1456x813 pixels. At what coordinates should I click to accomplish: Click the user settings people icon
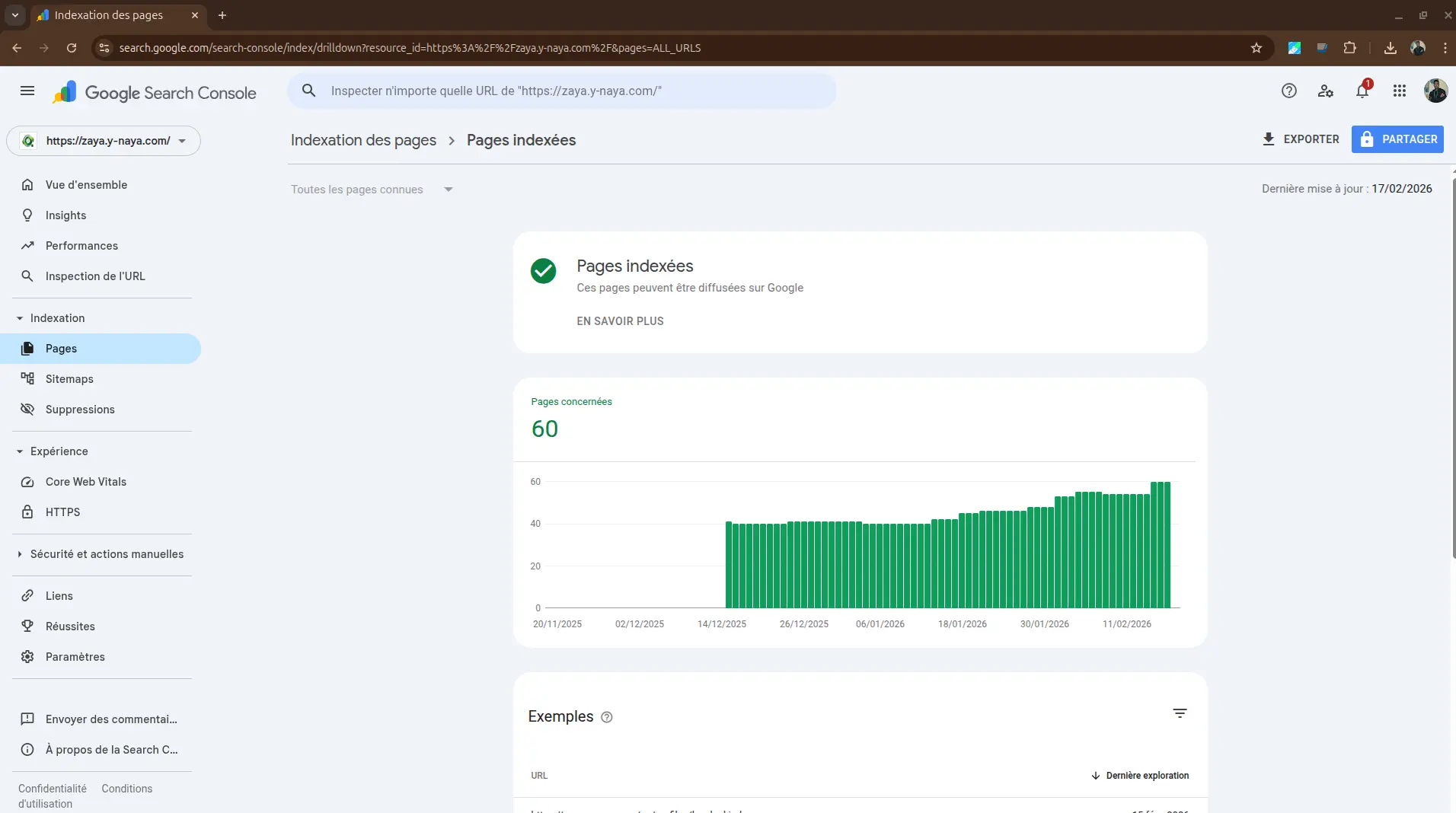[1325, 91]
